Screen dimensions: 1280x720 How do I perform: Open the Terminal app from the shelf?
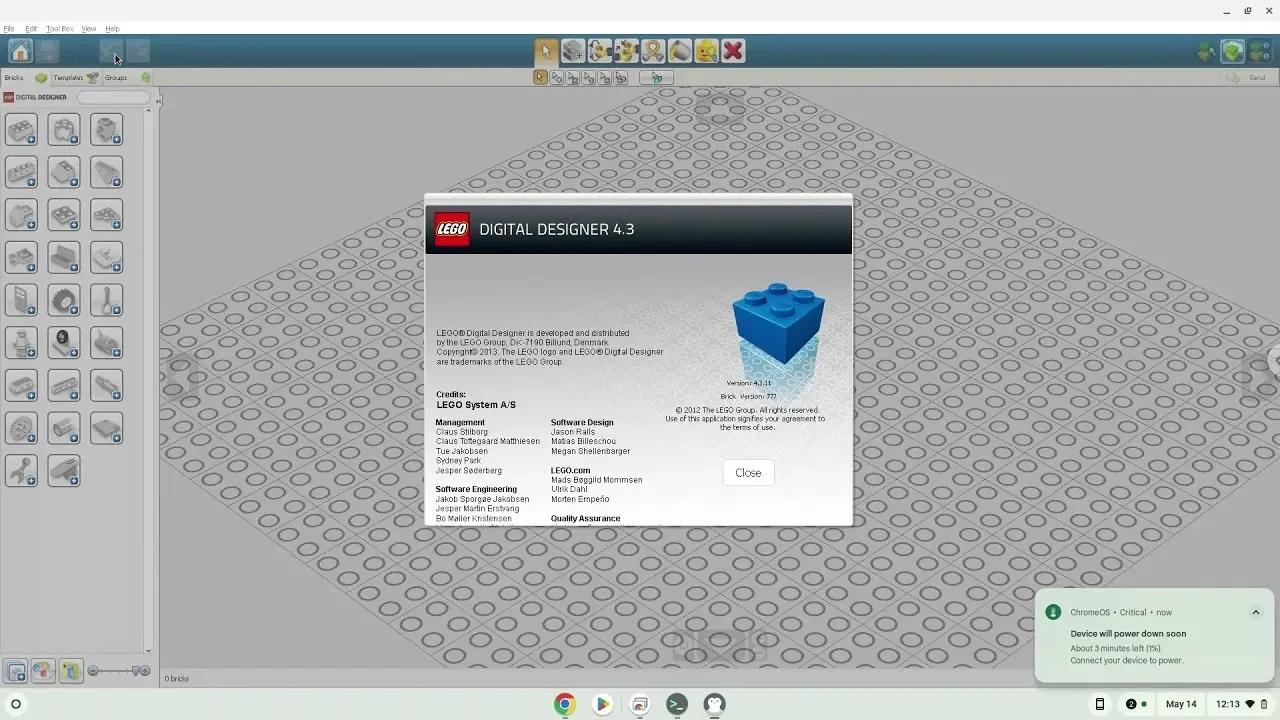click(677, 704)
